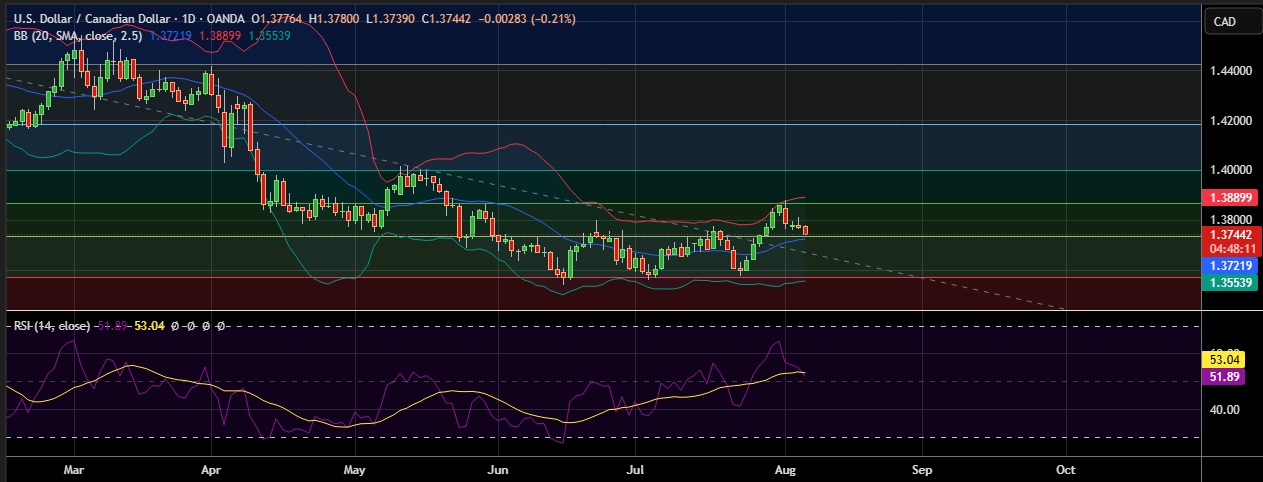Click the 1.40000 price scale value
The height and width of the screenshot is (482, 1263).
1229,171
